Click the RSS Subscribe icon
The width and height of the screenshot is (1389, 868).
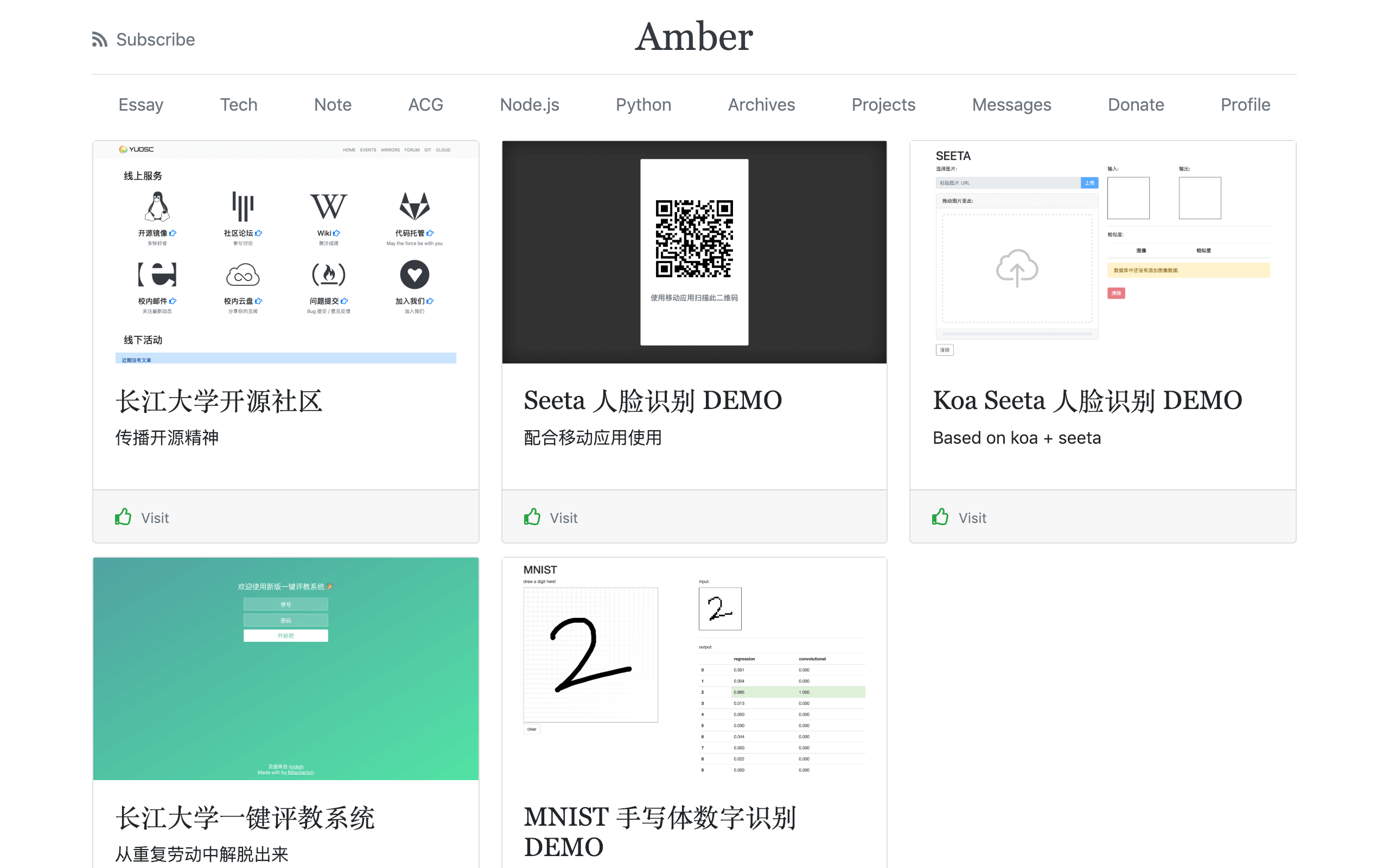[100, 40]
